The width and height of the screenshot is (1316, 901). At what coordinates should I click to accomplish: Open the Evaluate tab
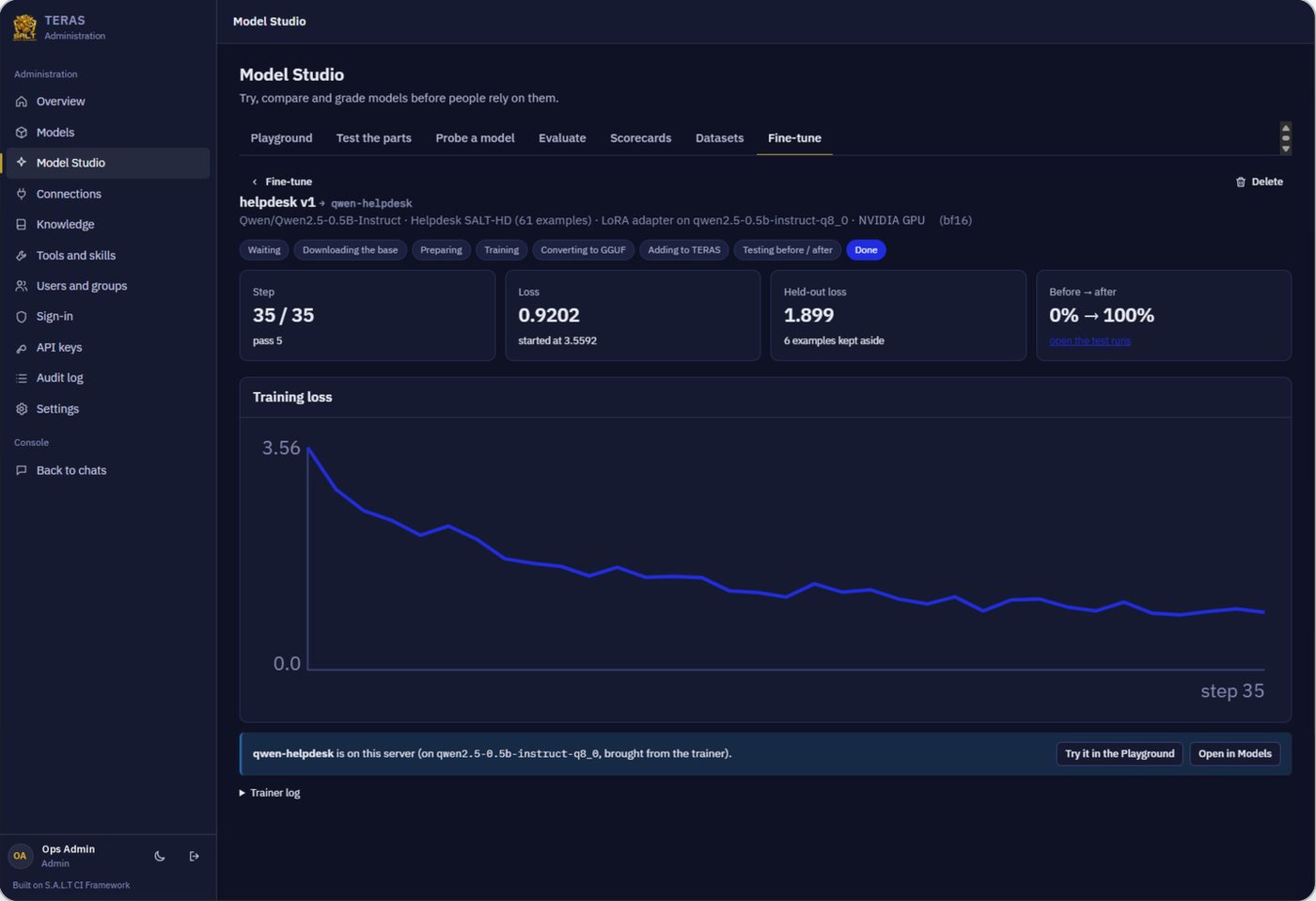[x=562, y=138]
